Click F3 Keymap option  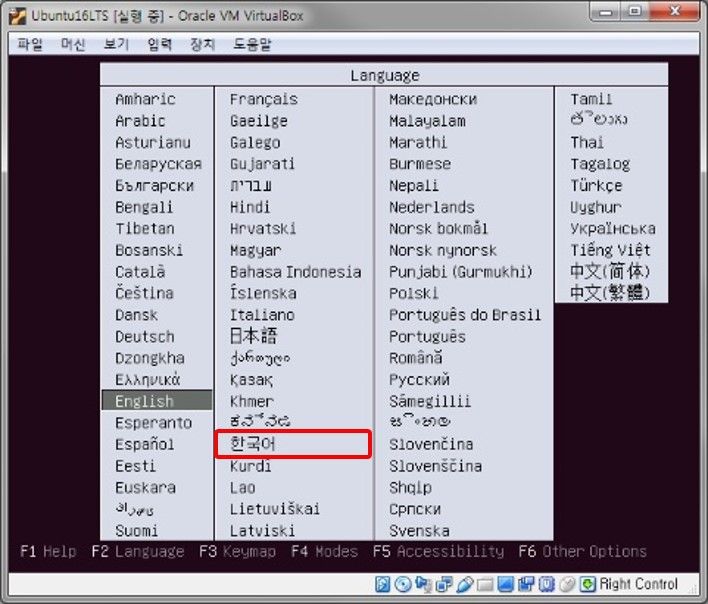pyautogui.click(x=238, y=552)
